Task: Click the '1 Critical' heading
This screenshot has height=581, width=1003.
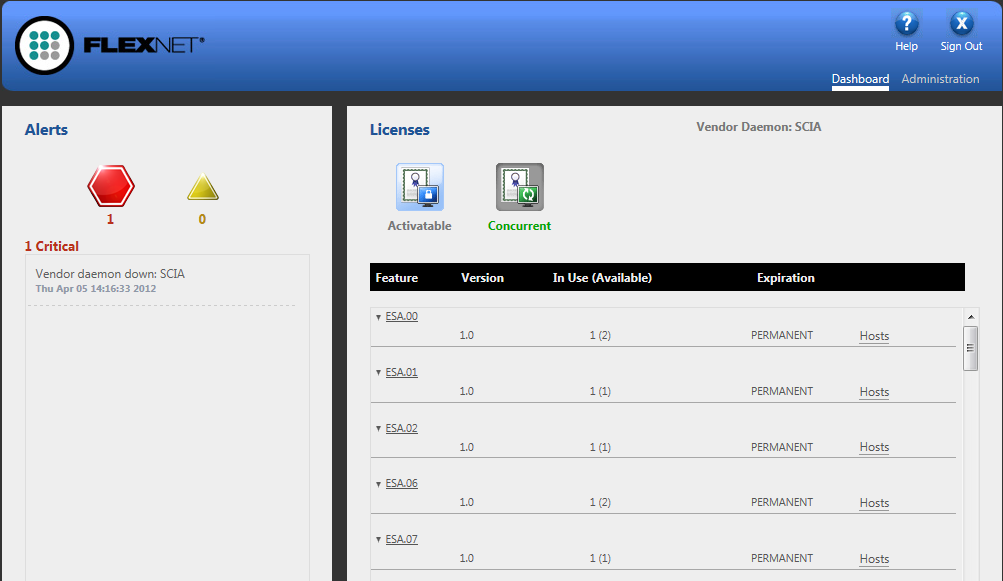Action: pos(52,246)
